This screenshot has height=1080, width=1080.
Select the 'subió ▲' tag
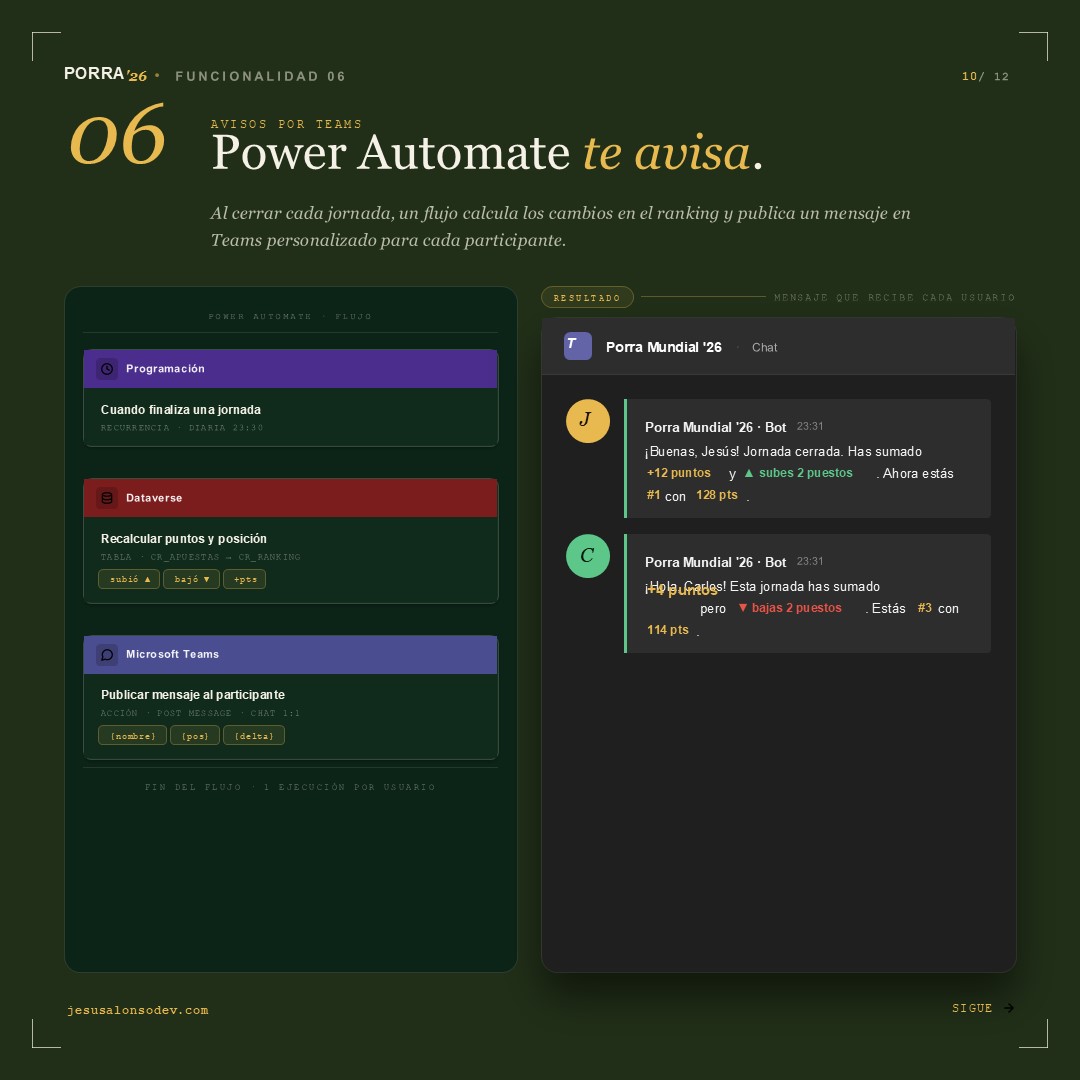(129, 579)
